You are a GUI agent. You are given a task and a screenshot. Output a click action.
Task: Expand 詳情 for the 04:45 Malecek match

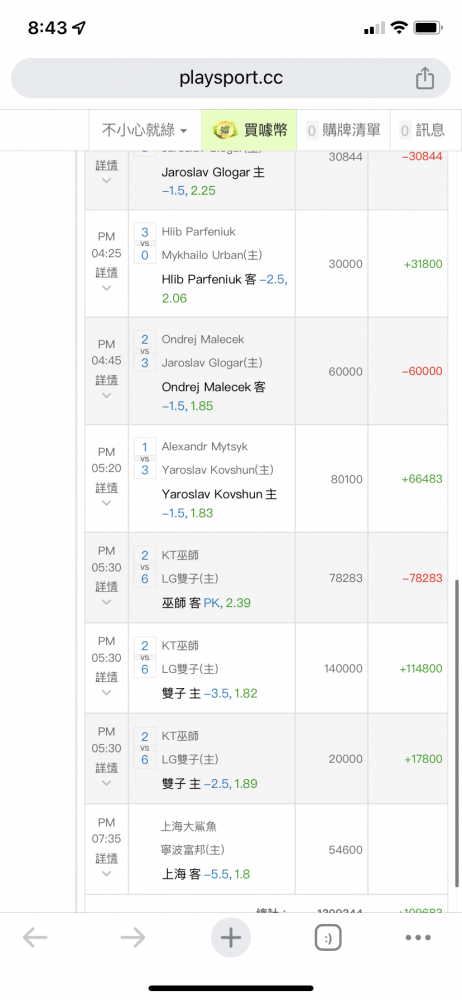tap(107, 379)
